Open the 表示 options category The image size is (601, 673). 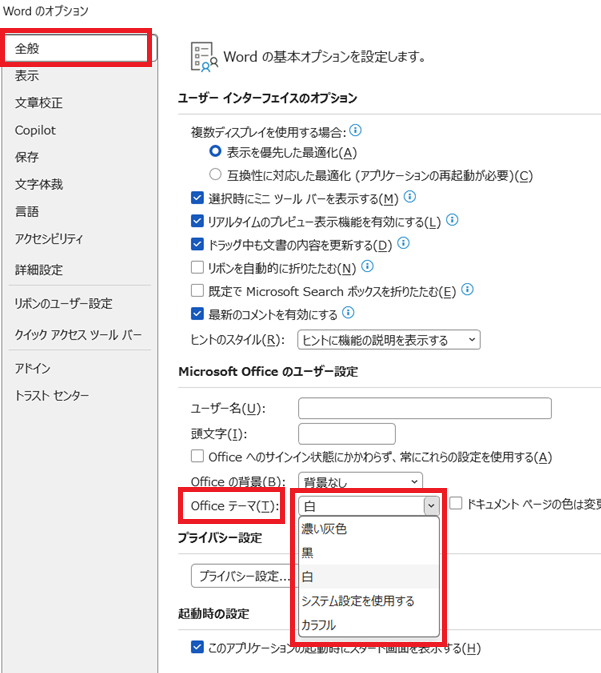pos(27,76)
